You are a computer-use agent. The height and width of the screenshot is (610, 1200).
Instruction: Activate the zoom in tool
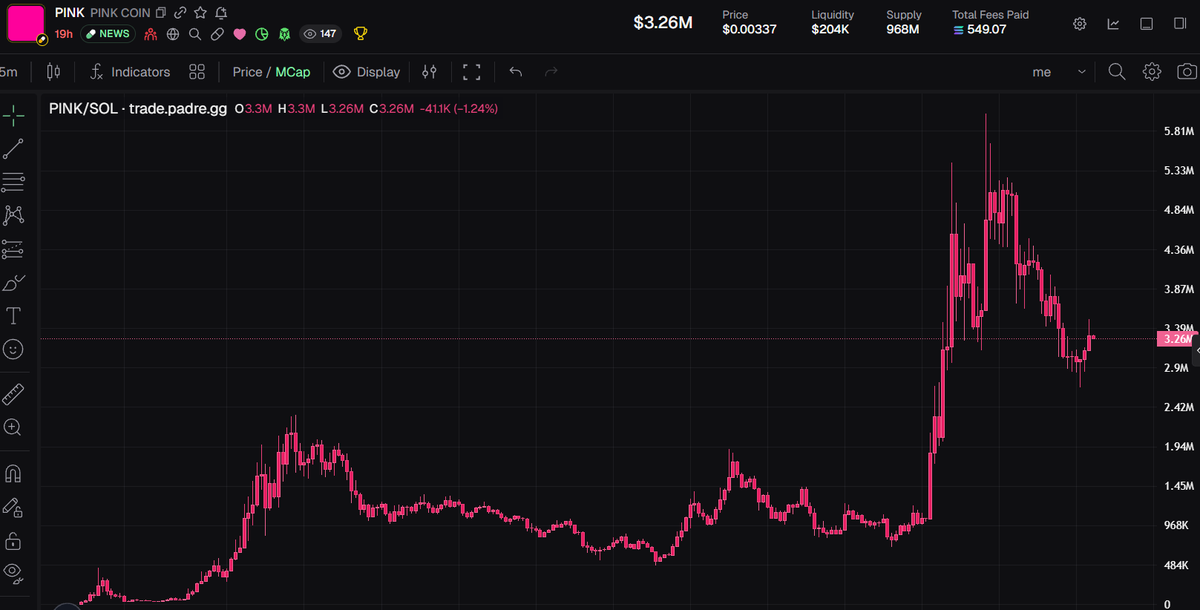click(14, 427)
